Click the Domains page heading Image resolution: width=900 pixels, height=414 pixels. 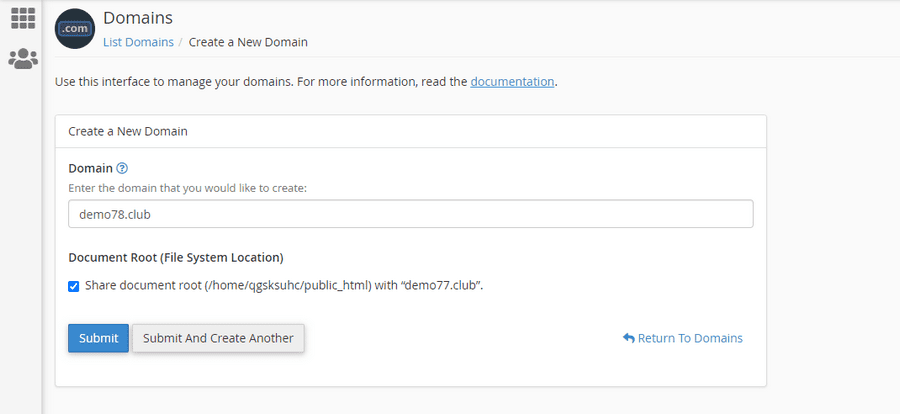pos(138,18)
